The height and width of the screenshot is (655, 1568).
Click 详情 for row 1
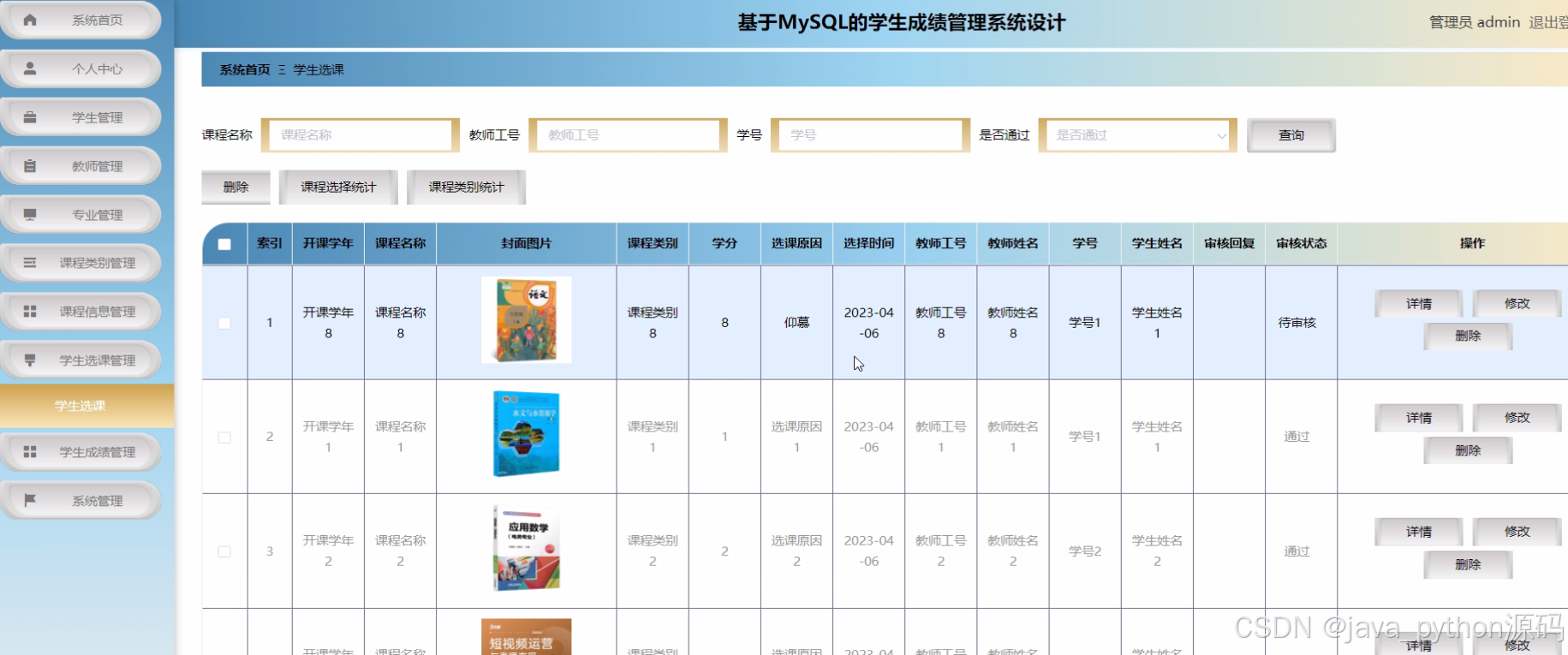1418,304
